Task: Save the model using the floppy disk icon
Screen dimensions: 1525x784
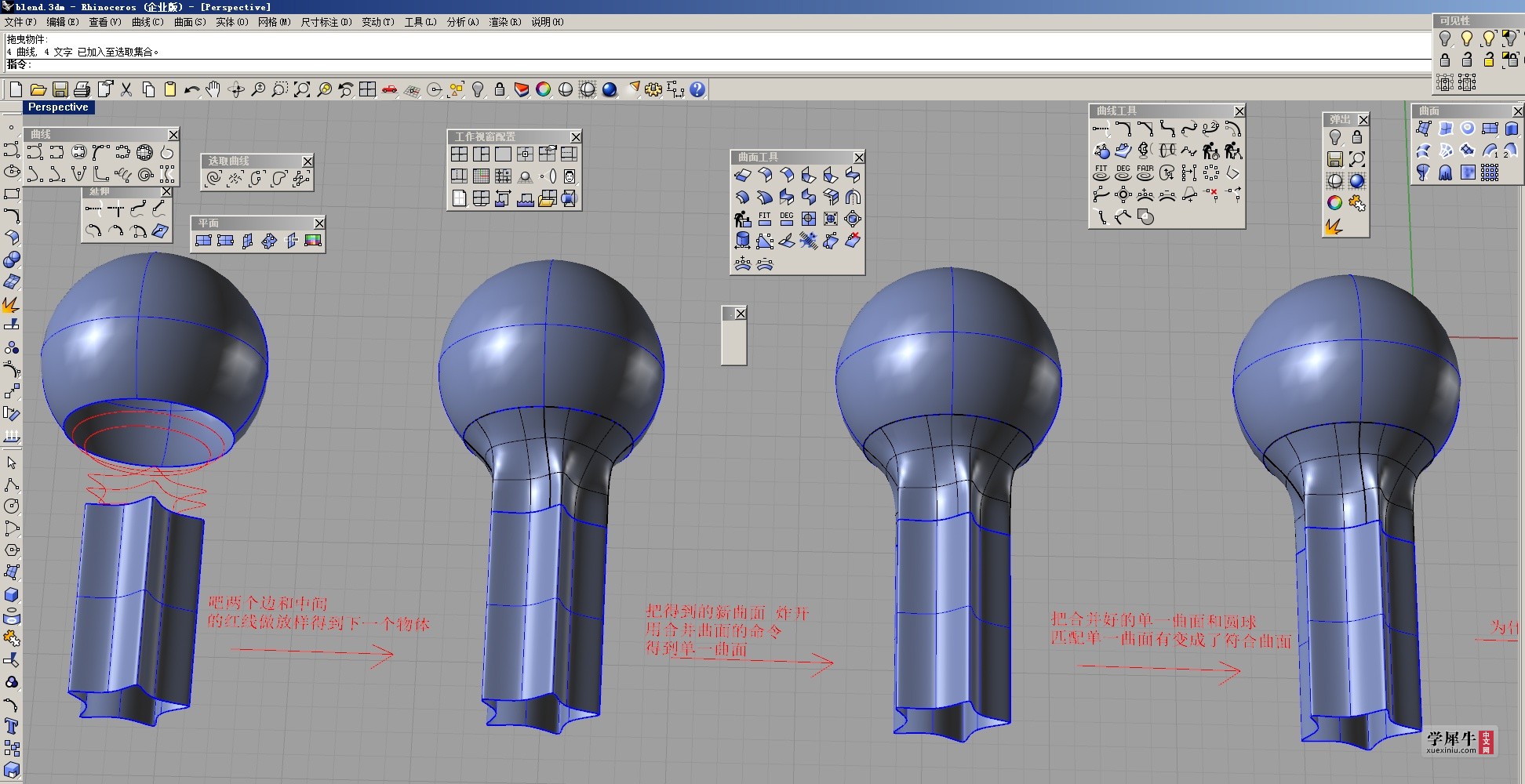Action: [x=60, y=89]
